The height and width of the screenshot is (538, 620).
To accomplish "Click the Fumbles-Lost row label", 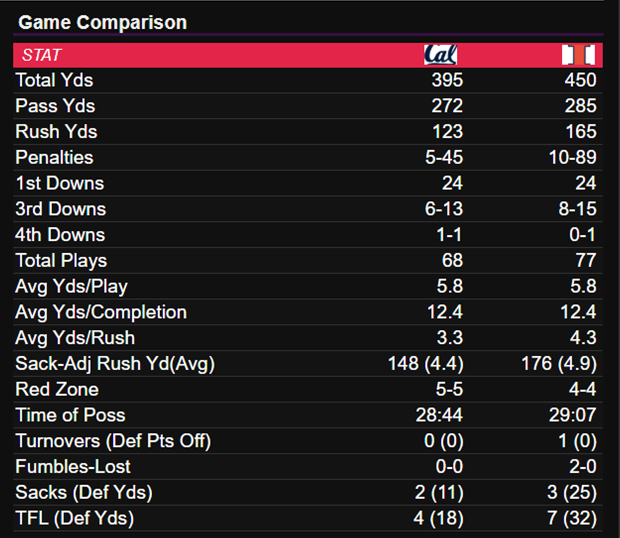I will coord(73,467).
